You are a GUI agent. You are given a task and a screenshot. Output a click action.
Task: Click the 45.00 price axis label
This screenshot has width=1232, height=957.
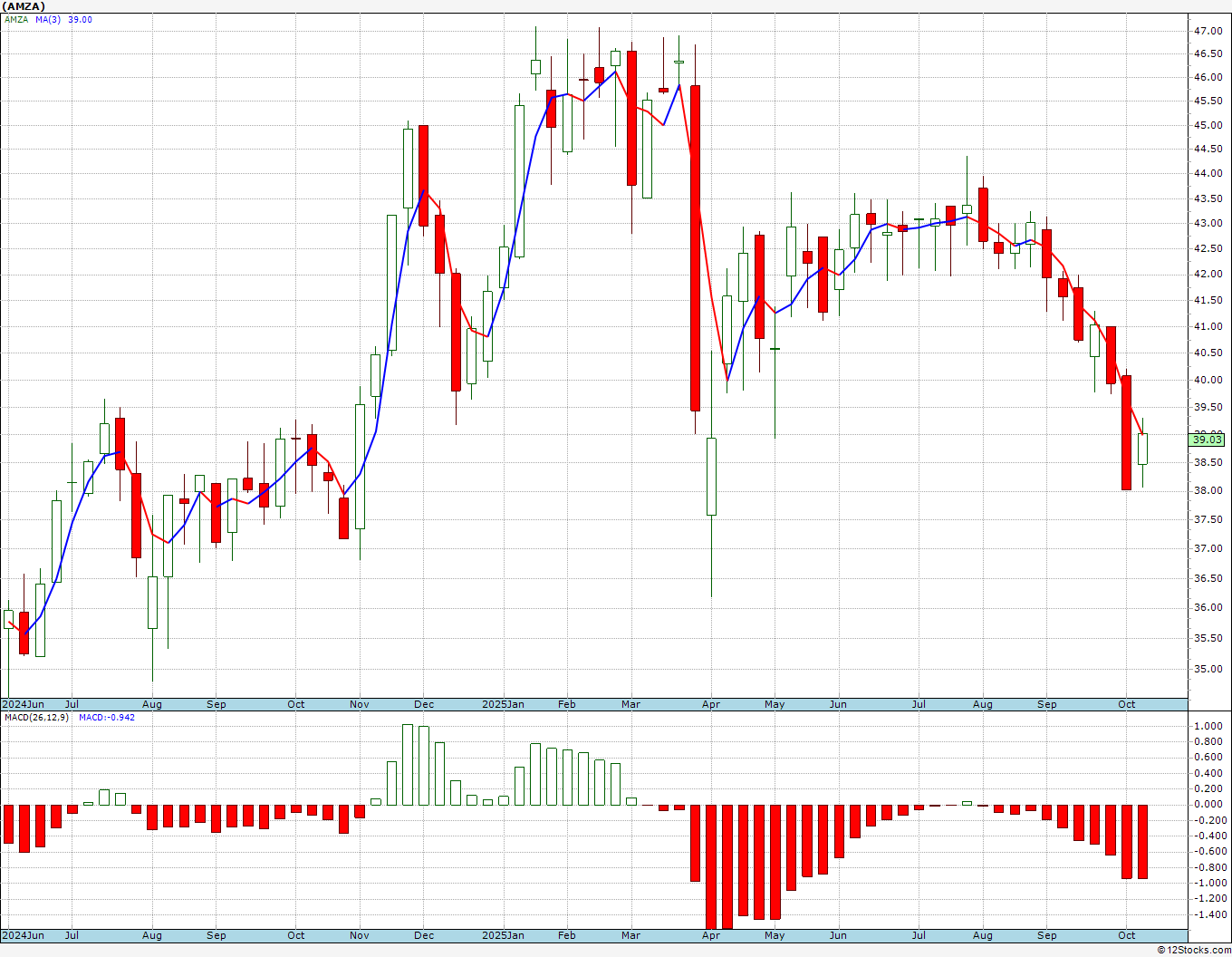(1208, 125)
